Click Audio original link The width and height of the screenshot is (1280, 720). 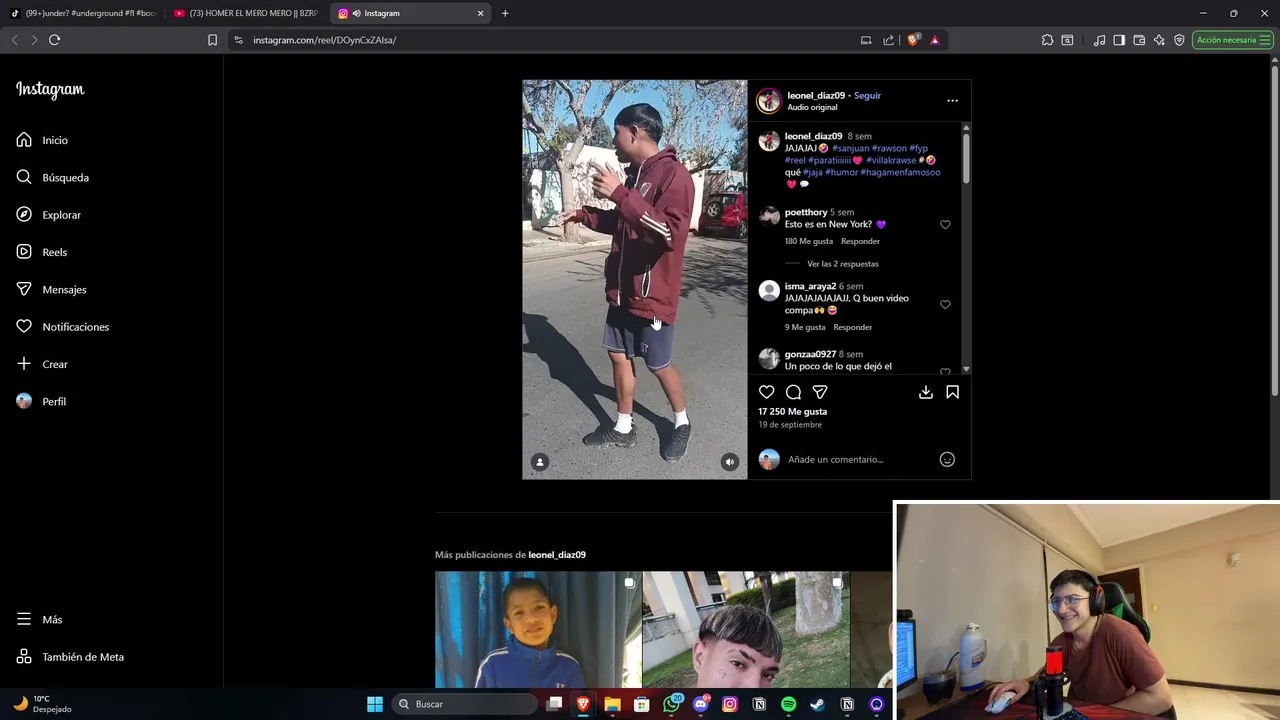coord(812,107)
